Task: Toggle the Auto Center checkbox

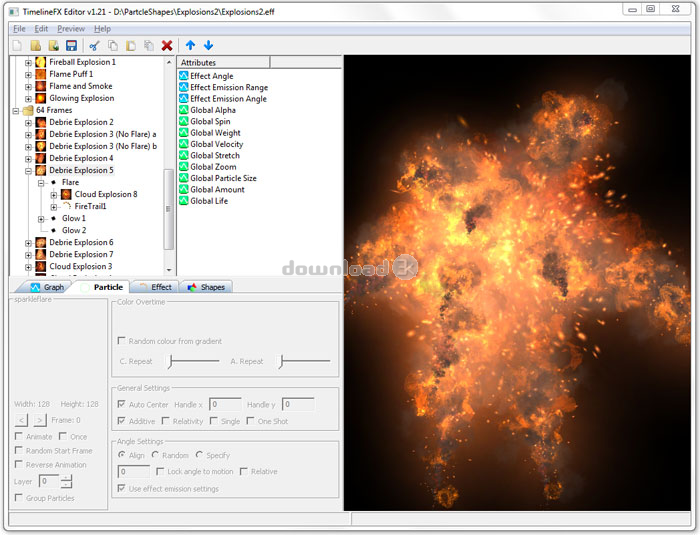Action: click(121, 404)
